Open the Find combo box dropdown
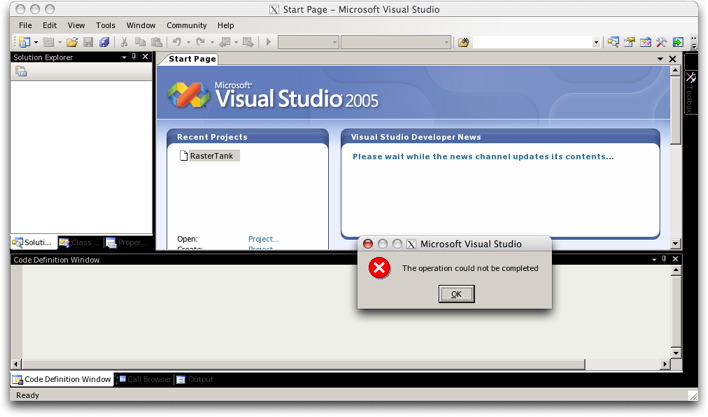Screen dimensions: 708x417 pos(596,42)
